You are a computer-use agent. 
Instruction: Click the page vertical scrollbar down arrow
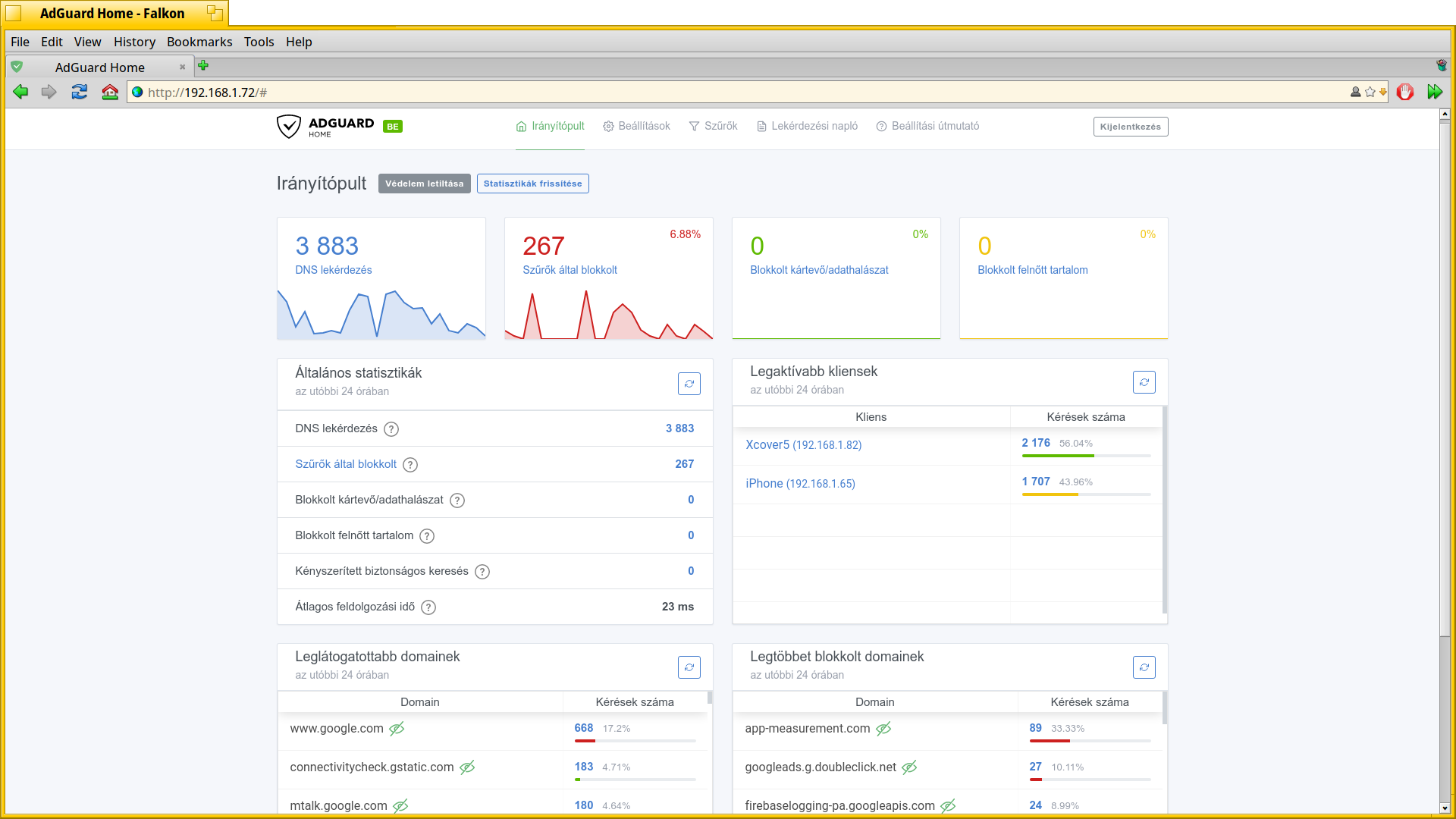click(1445, 808)
